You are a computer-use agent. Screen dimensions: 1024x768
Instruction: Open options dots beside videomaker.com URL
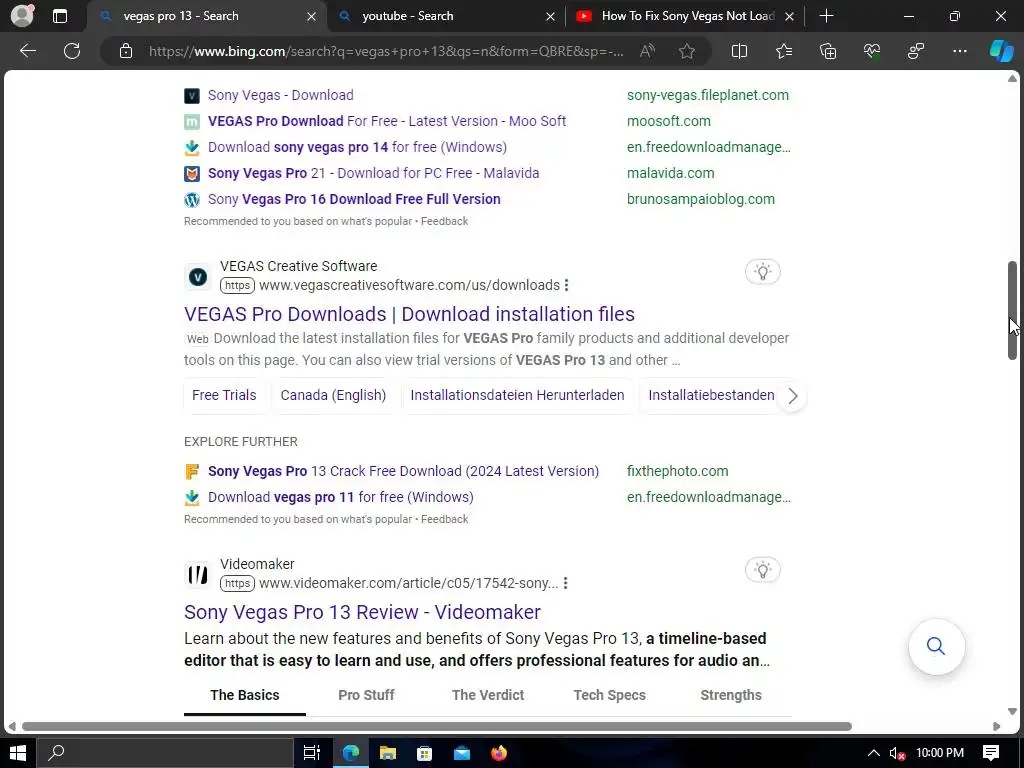pos(566,583)
